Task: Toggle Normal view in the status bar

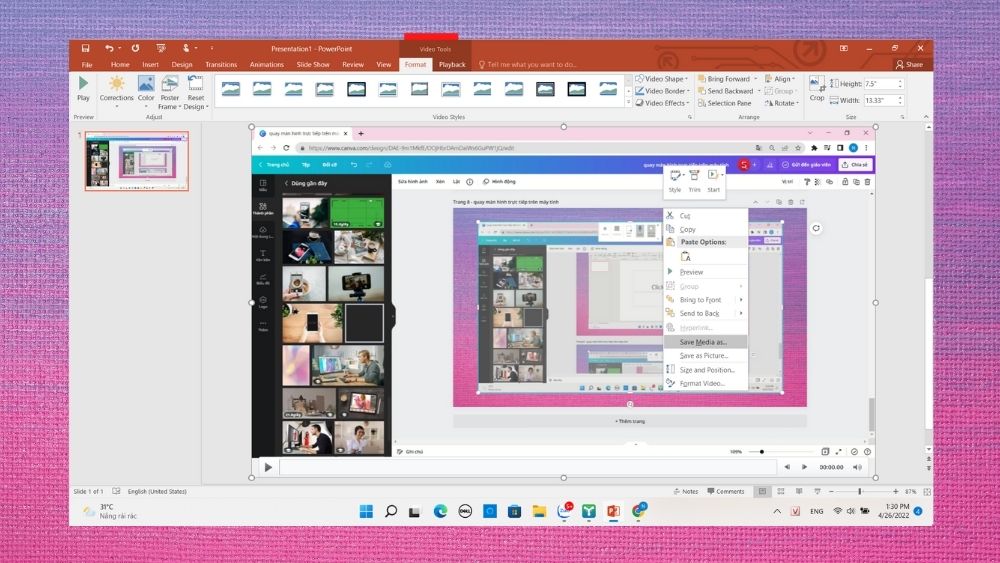Action: tap(762, 492)
